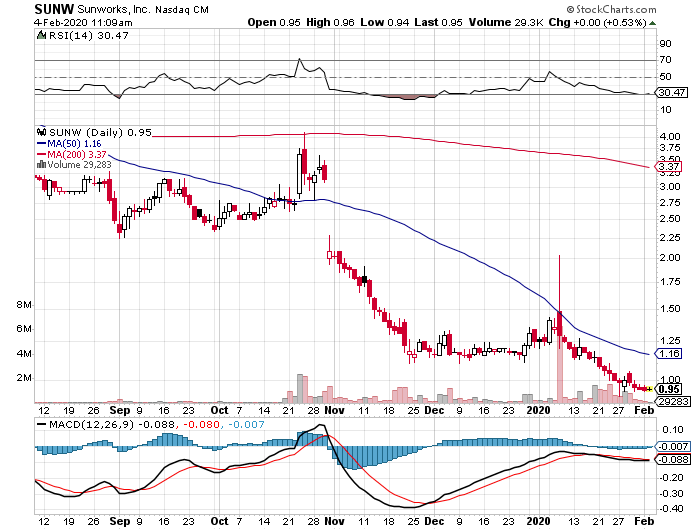This screenshot has height=530, width=700.
Task: Click the last price tag 0.95
Action: point(669,389)
